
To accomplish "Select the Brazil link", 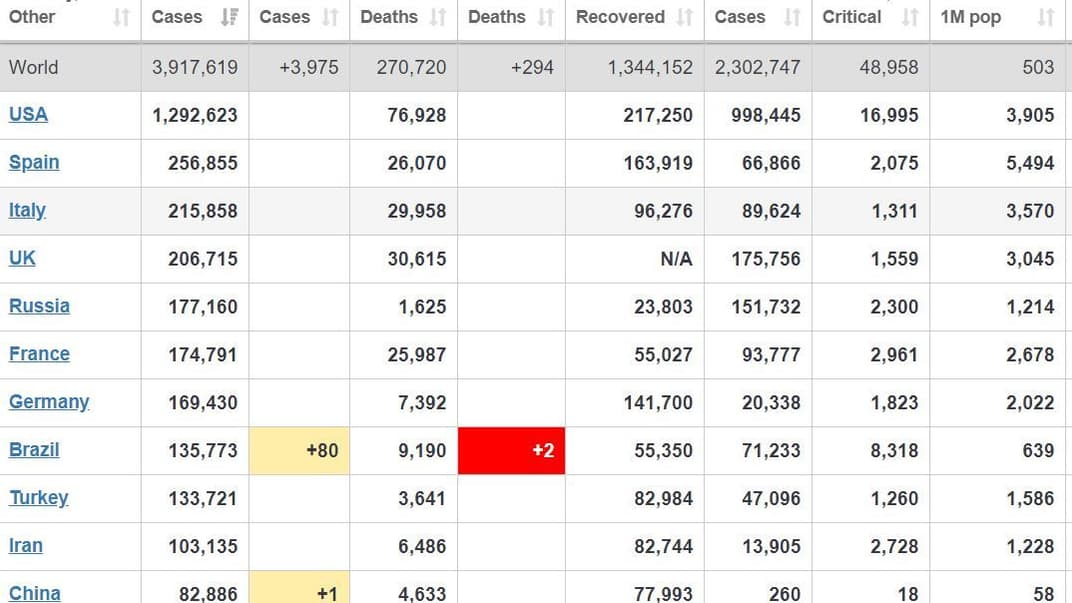I will point(34,450).
